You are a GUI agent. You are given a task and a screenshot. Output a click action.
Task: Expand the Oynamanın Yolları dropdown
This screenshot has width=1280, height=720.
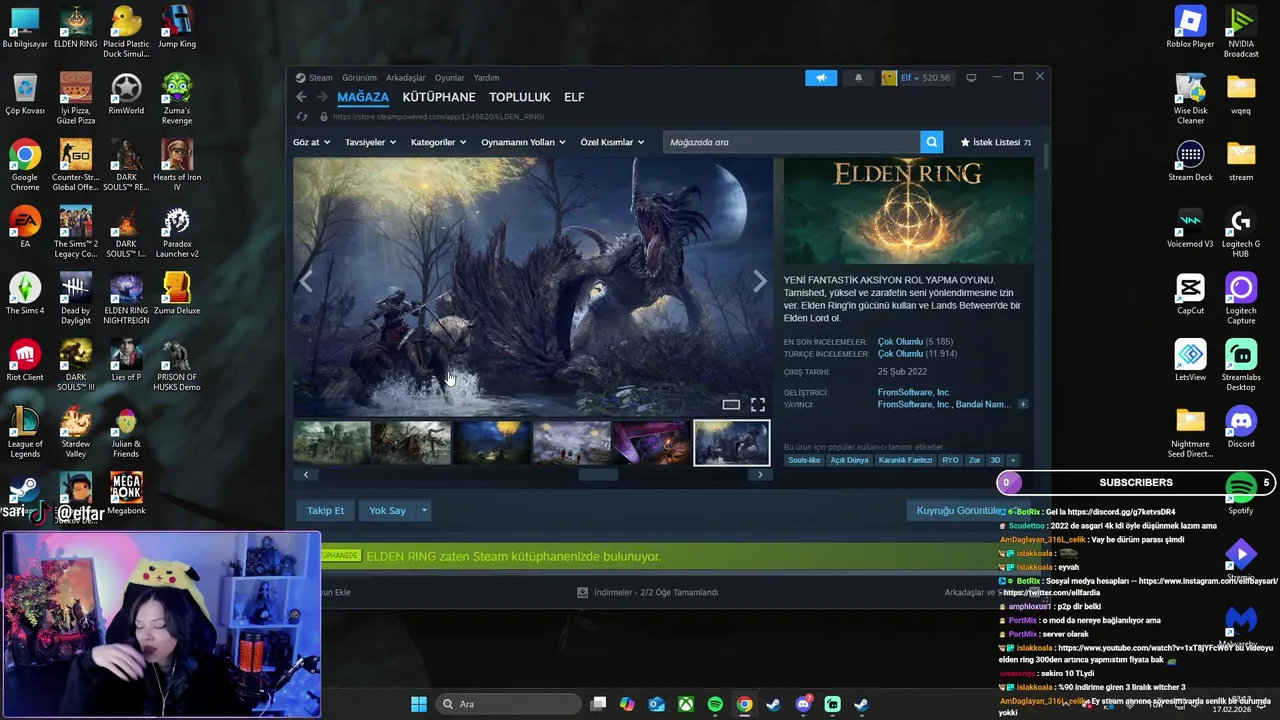[x=524, y=142]
